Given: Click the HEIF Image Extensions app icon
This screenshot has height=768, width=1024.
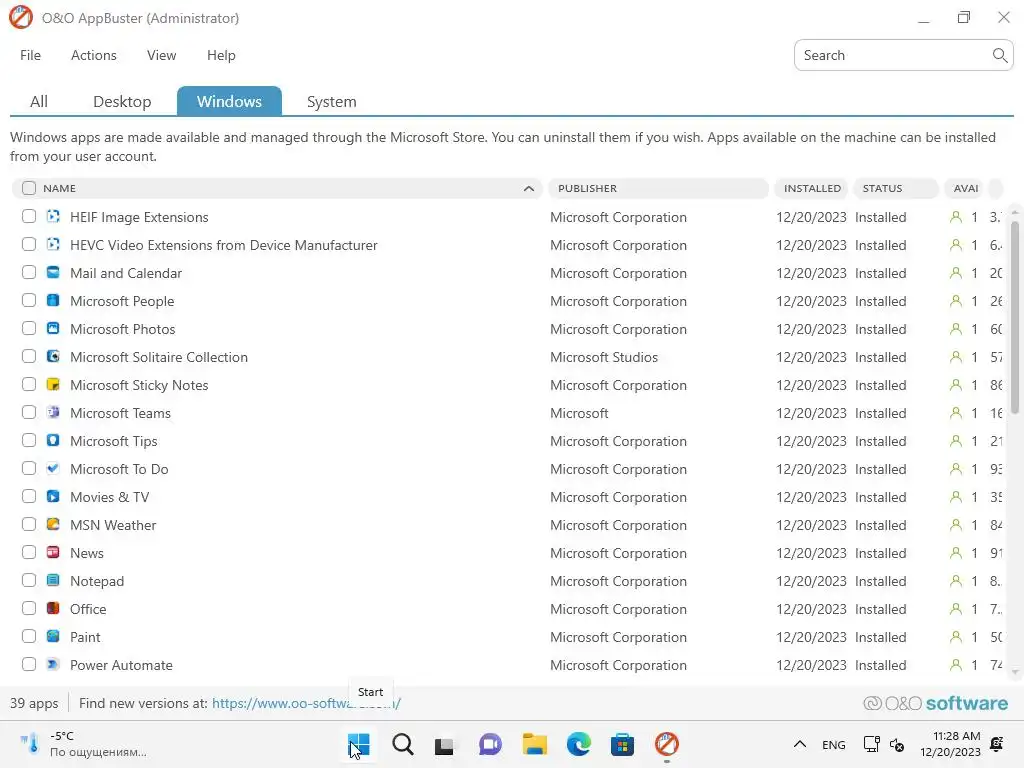Looking at the screenshot, I should [x=54, y=216].
